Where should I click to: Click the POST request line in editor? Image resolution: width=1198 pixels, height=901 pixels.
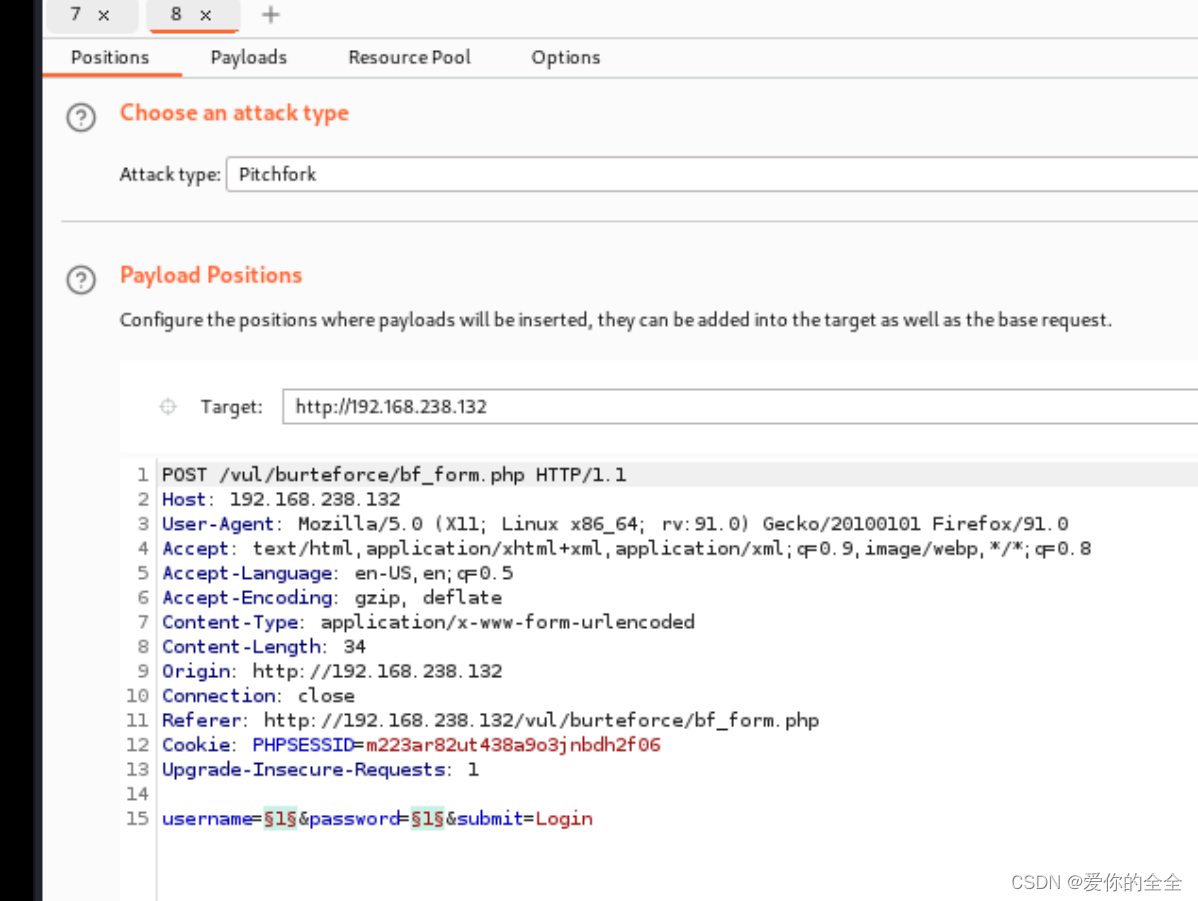394,475
